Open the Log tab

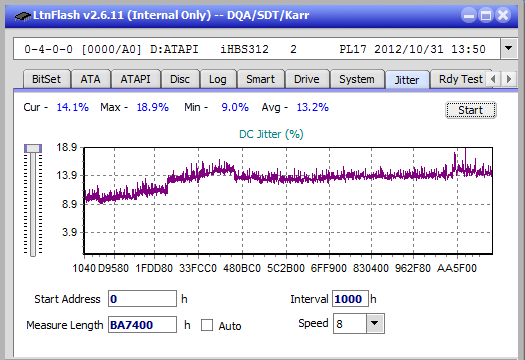tap(218, 79)
